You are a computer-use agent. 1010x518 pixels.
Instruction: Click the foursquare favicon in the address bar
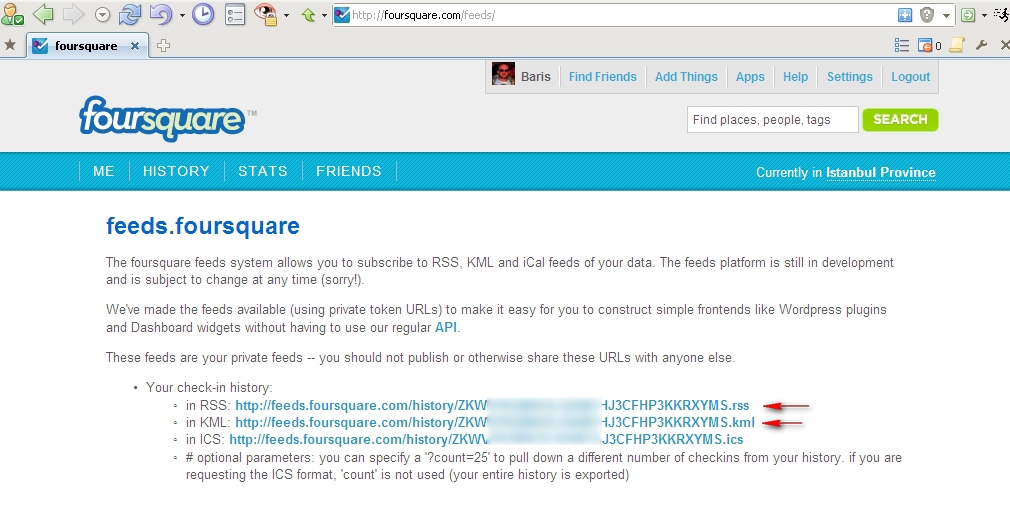pos(343,14)
